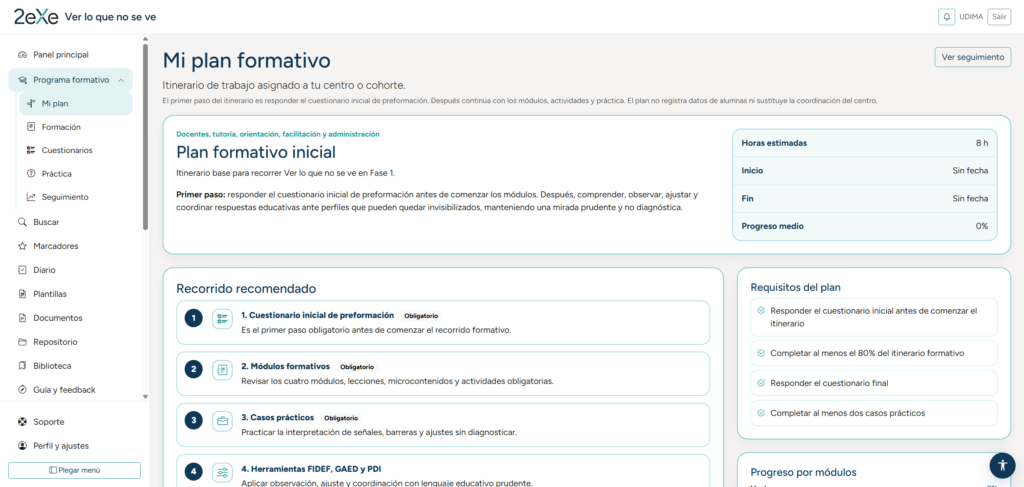The image size is (1024, 487).
Task: Click the Práctica question-circle icon
Action: (x=31, y=174)
